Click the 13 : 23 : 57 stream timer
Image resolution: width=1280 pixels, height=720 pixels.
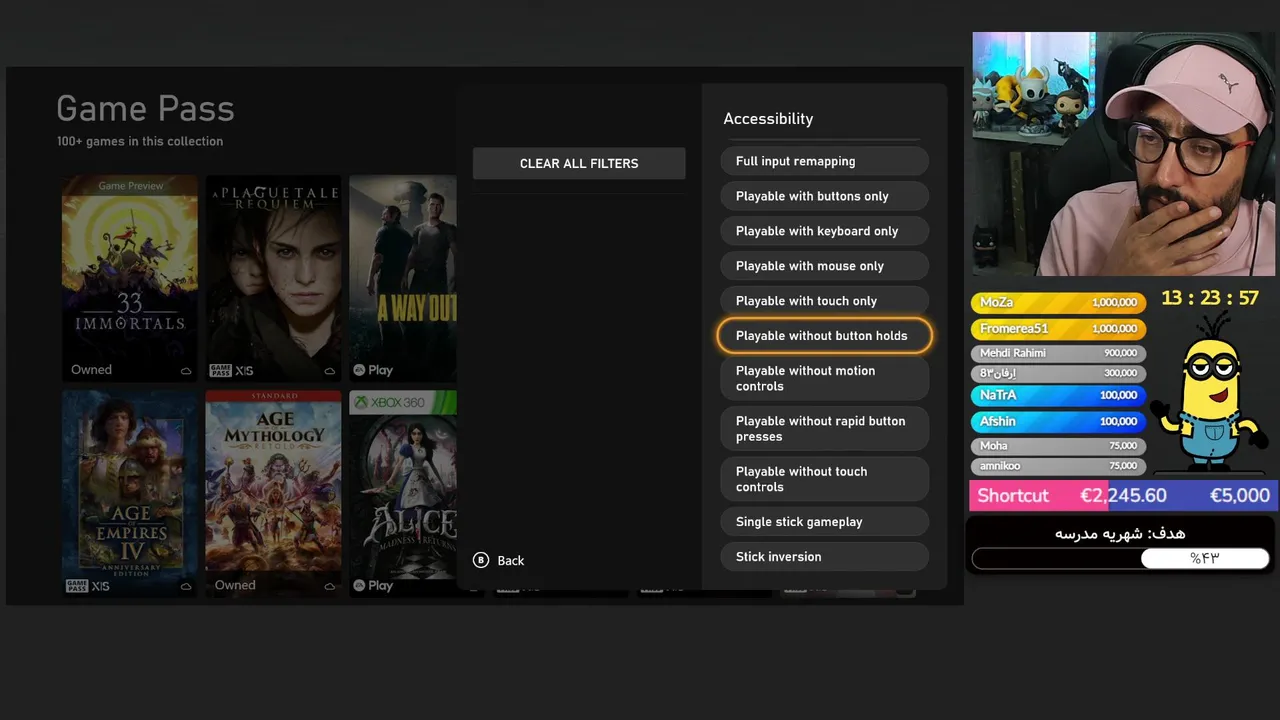pyautogui.click(x=1210, y=298)
